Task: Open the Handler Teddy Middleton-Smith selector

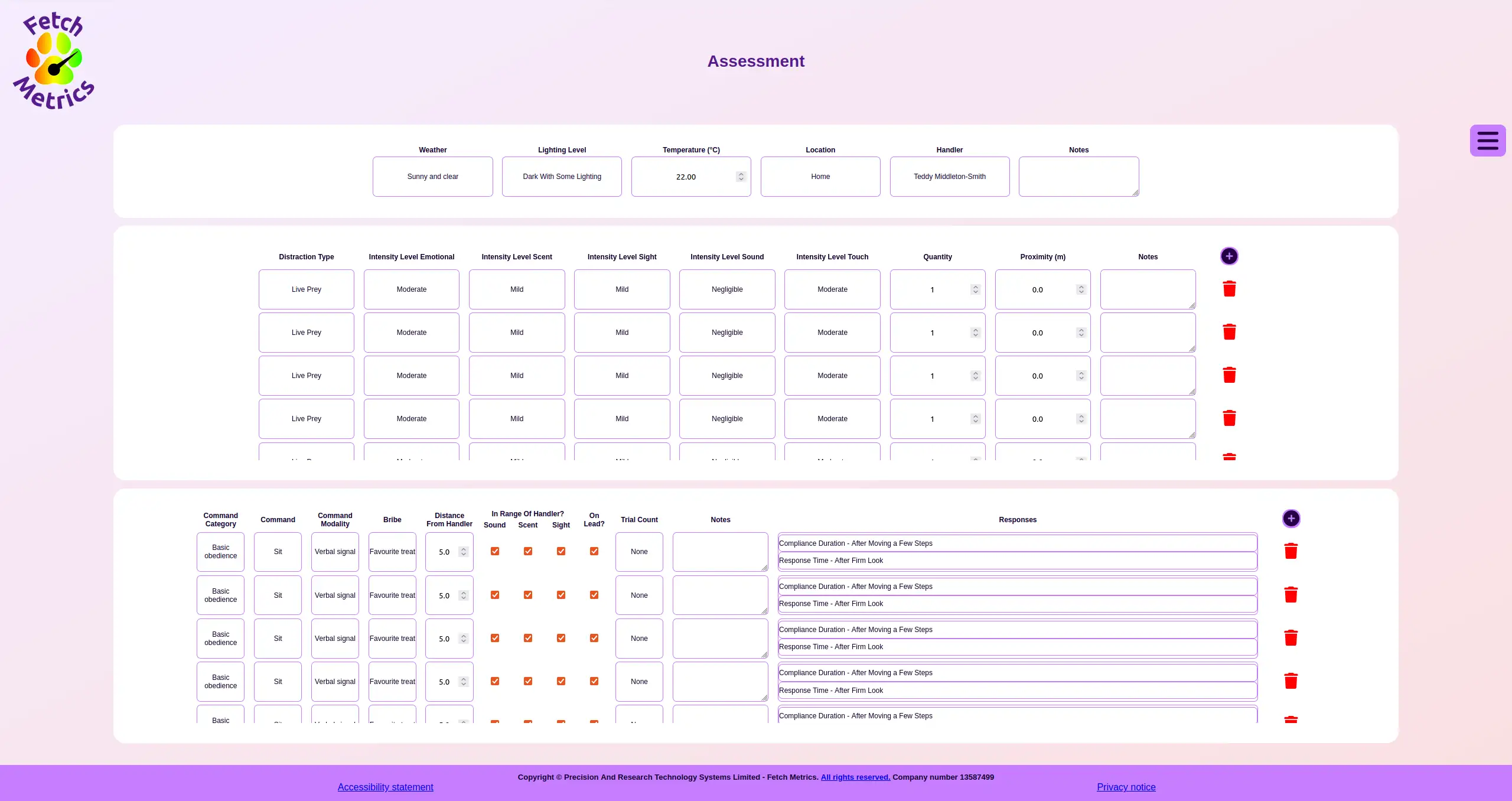Action: pos(949,177)
